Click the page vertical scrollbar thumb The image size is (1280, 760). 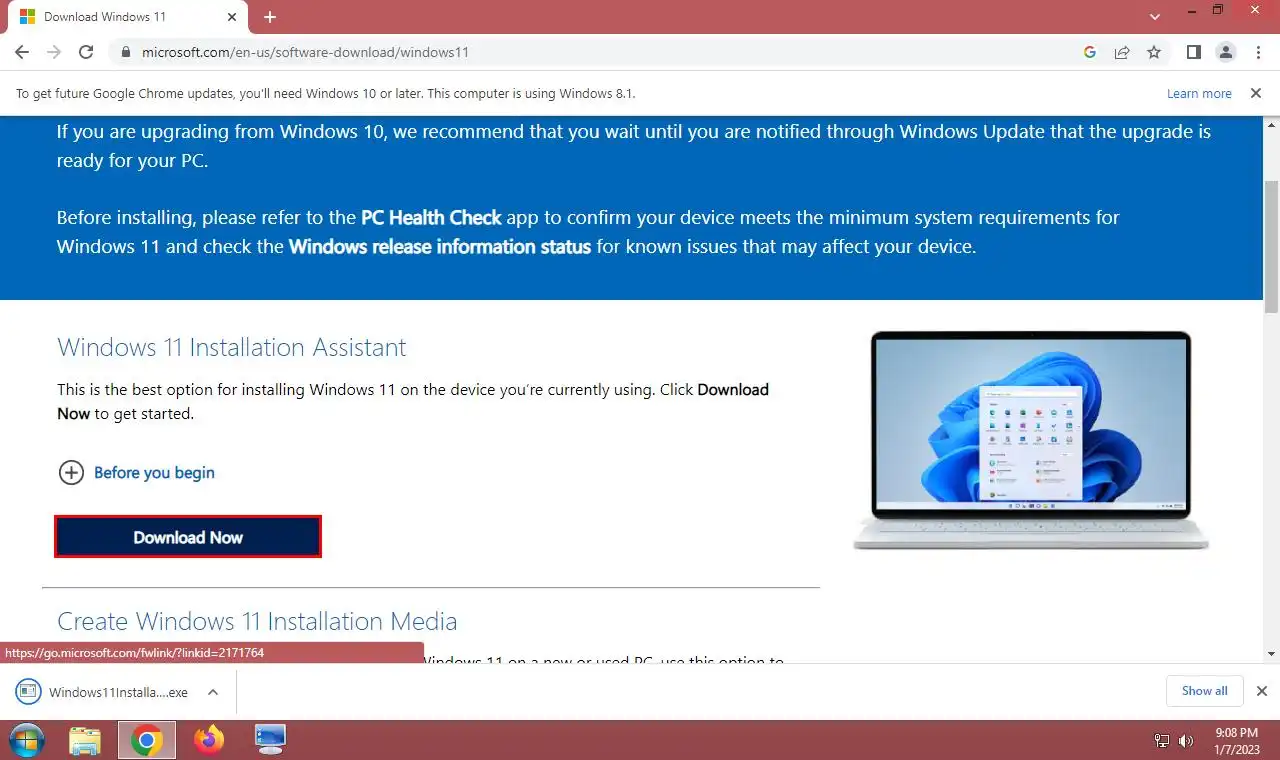pyautogui.click(x=1271, y=246)
